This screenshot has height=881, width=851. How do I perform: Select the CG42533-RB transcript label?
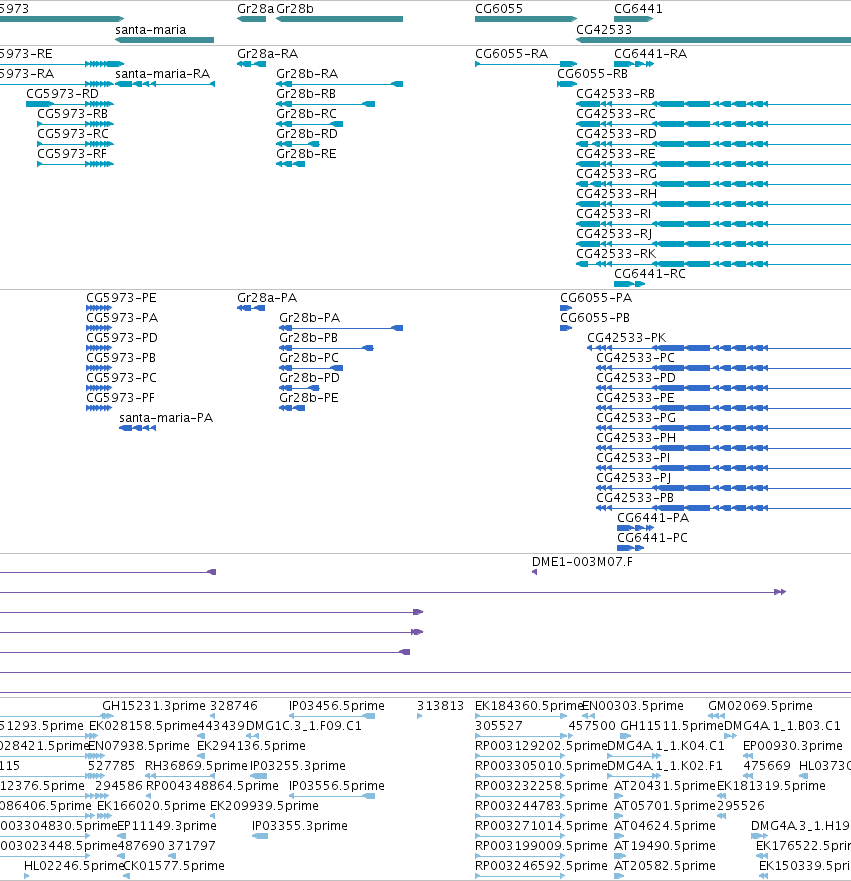click(x=616, y=94)
